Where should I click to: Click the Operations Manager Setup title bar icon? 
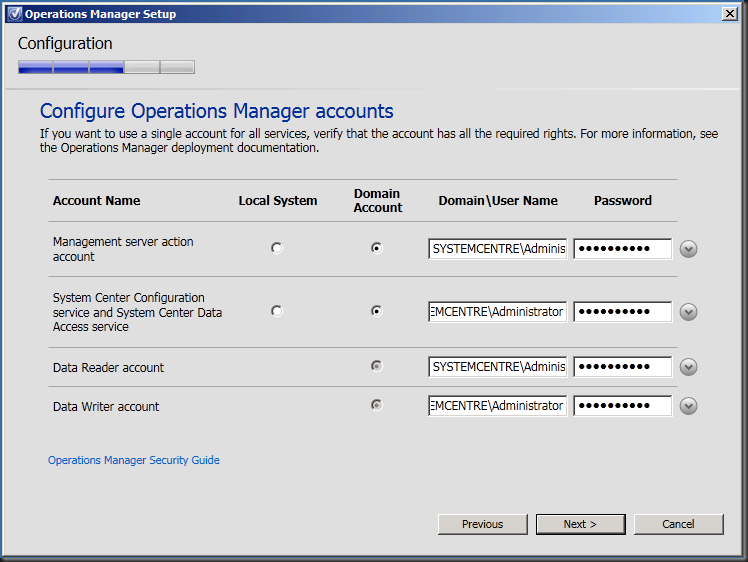(14, 14)
